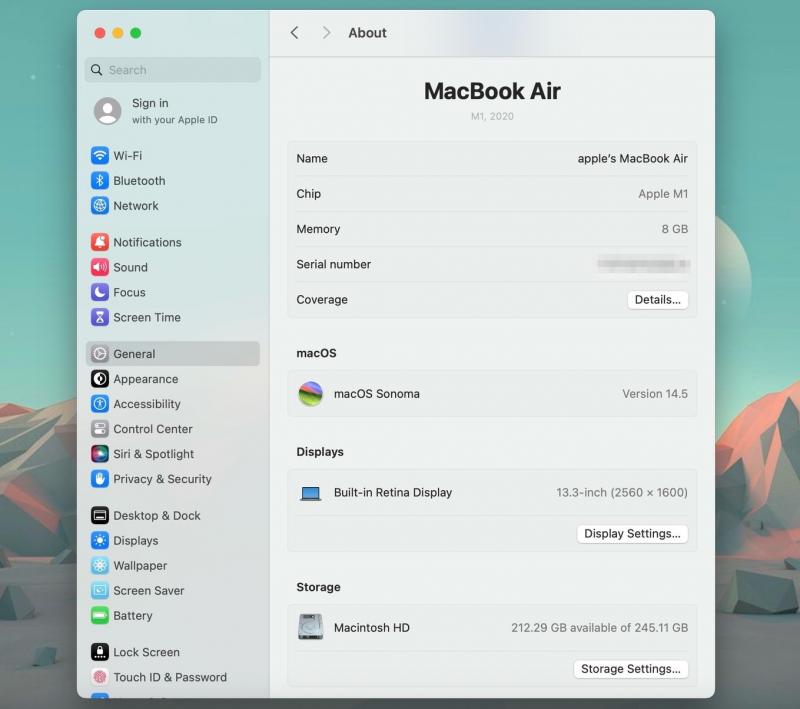The image size is (800, 709).
Task: Click the computer name apple's MacBook Air
Action: coord(633,159)
